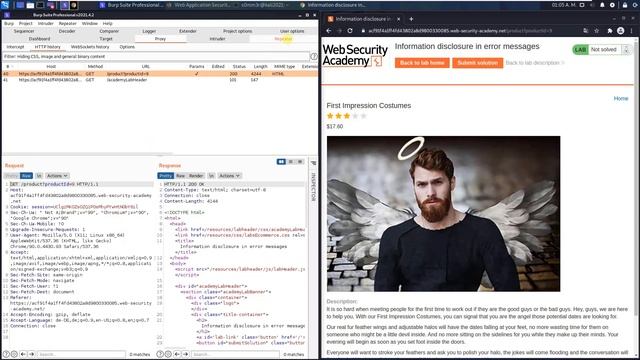
Task: Open the Extender tab
Action: pyautogui.click(x=188, y=31)
